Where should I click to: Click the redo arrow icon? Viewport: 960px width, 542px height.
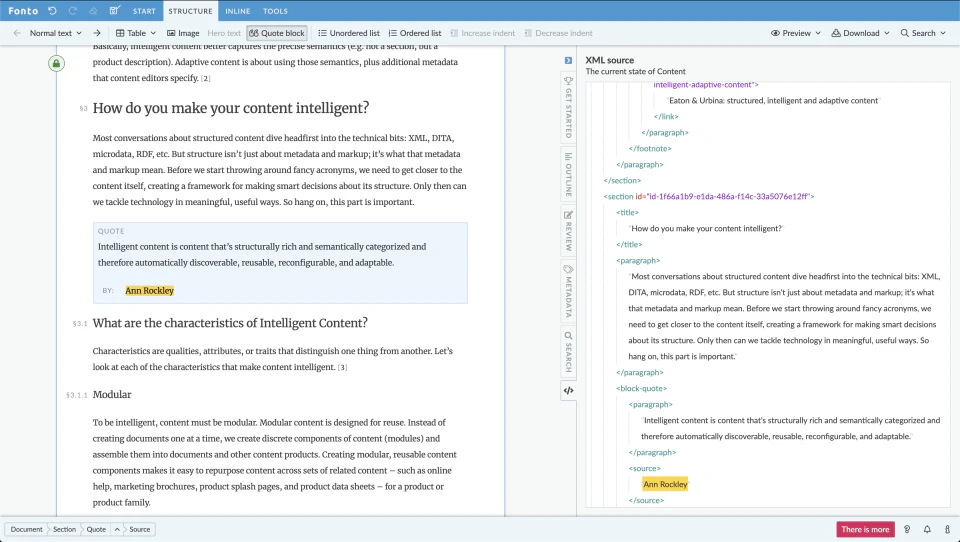(x=73, y=11)
